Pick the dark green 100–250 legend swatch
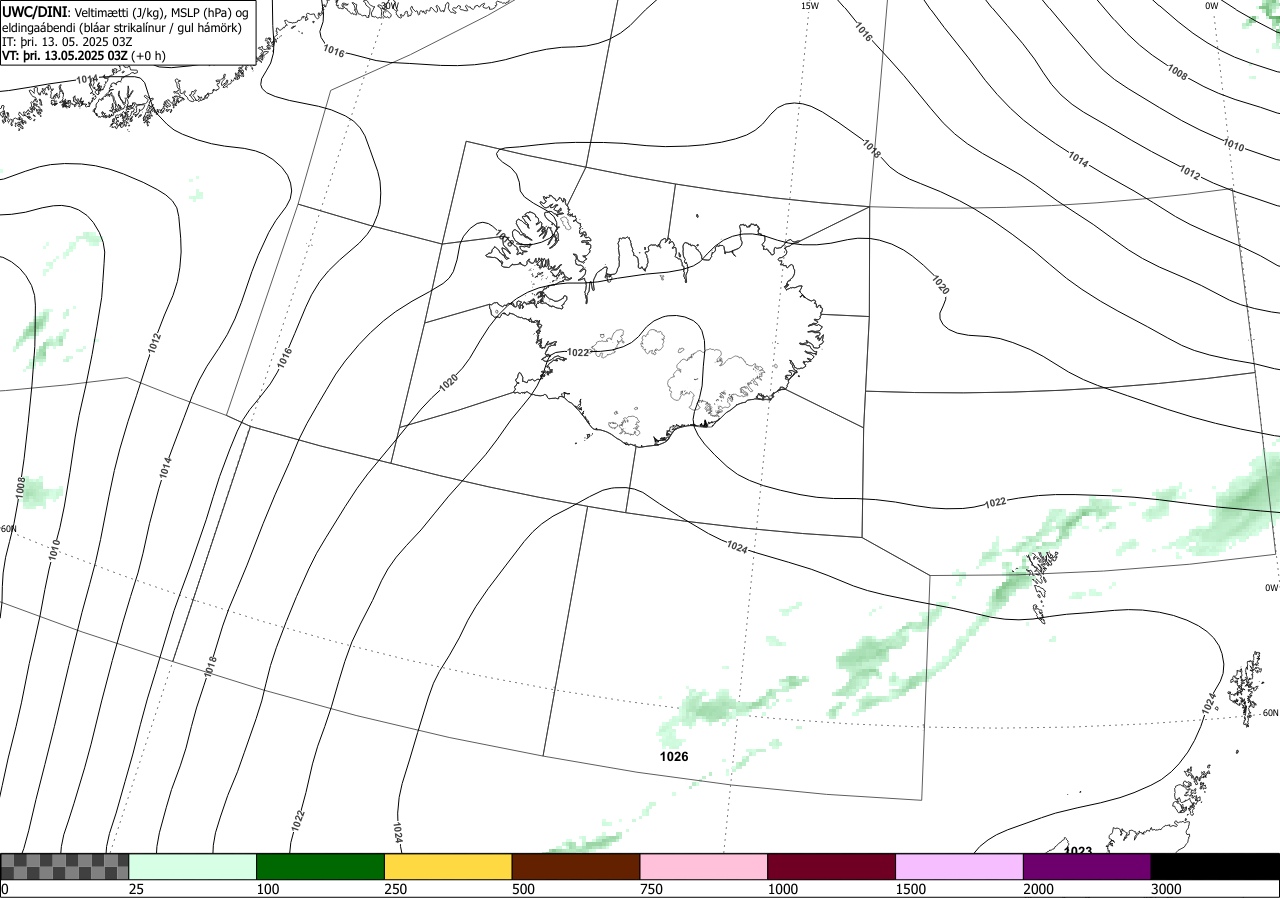 pyautogui.click(x=321, y=866)
